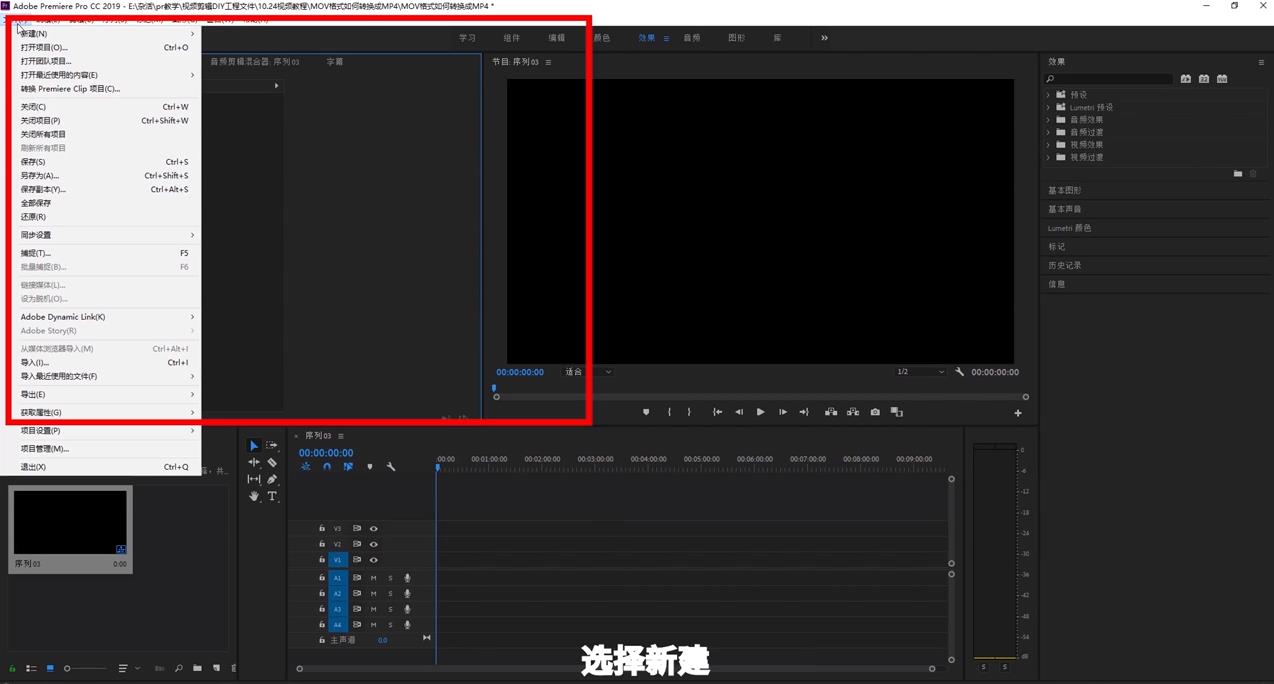Expand 视频过渡 folder
The width and height of the screenshot is (1274, 684).
[x=1048, y=157]
